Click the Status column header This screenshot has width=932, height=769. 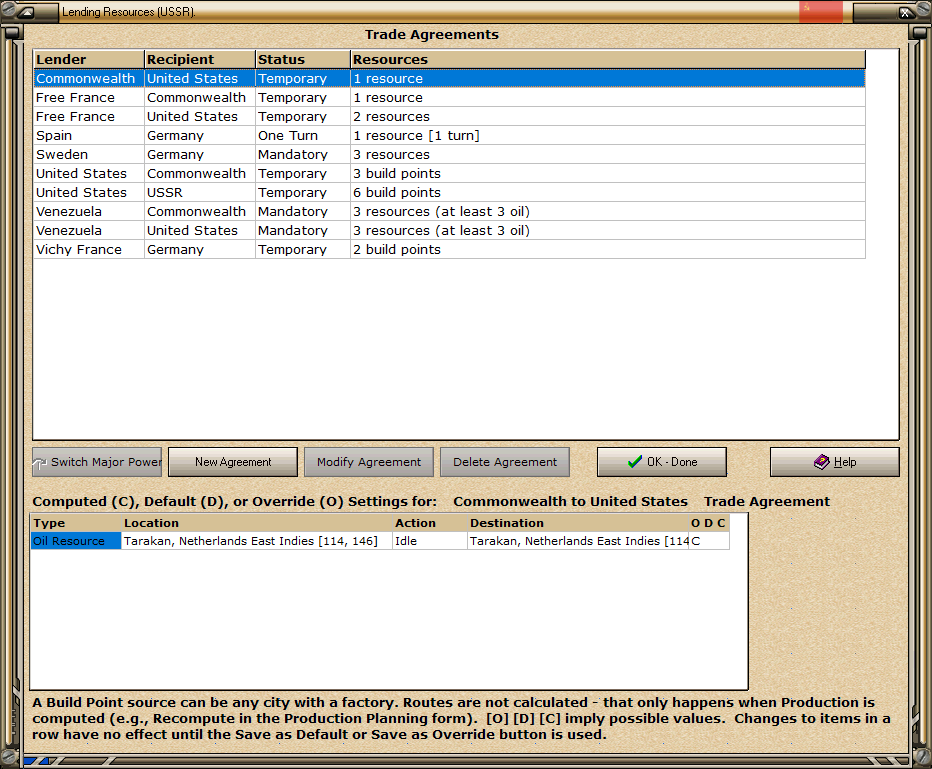(303, 59)
